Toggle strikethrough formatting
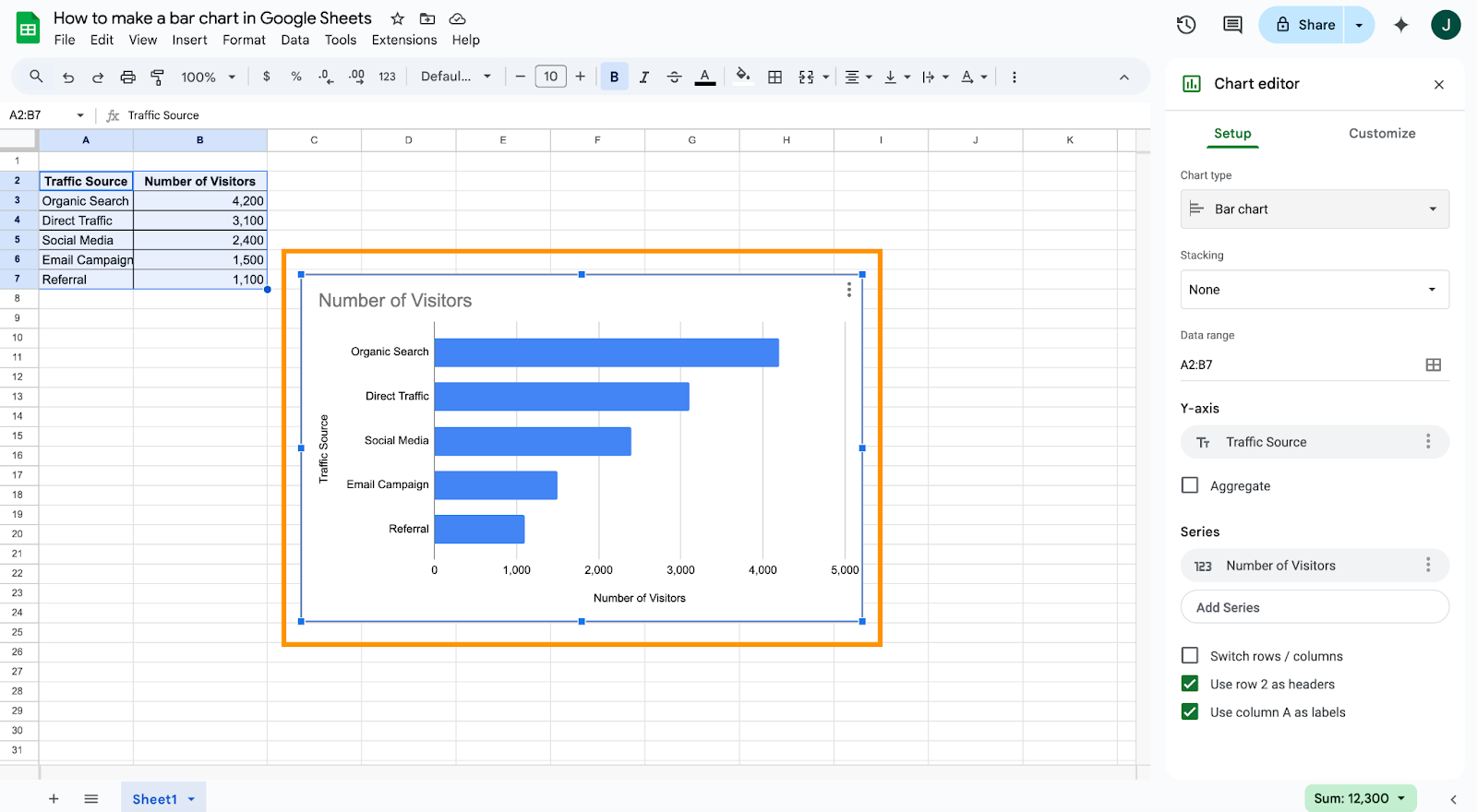The width and height of the screenshot is (1477, 812). tap(674, 78)
